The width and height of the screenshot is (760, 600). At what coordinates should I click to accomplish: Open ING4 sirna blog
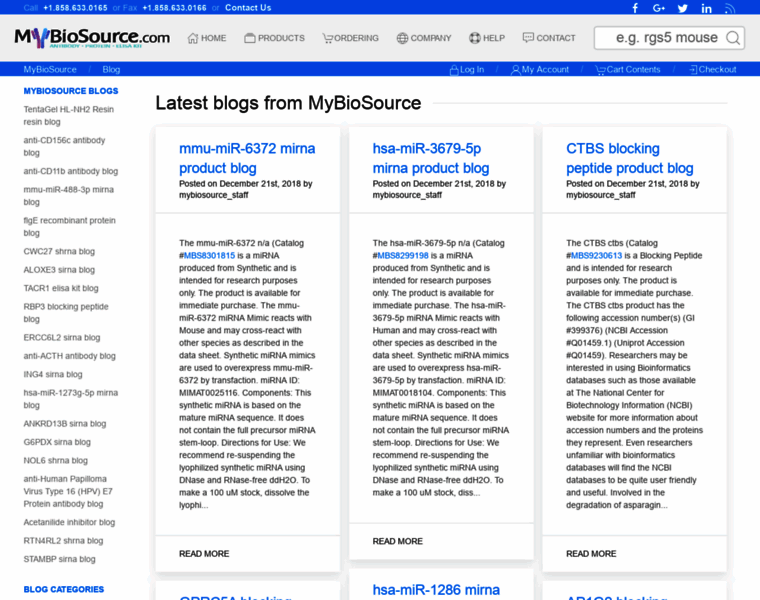pos(53,374)
